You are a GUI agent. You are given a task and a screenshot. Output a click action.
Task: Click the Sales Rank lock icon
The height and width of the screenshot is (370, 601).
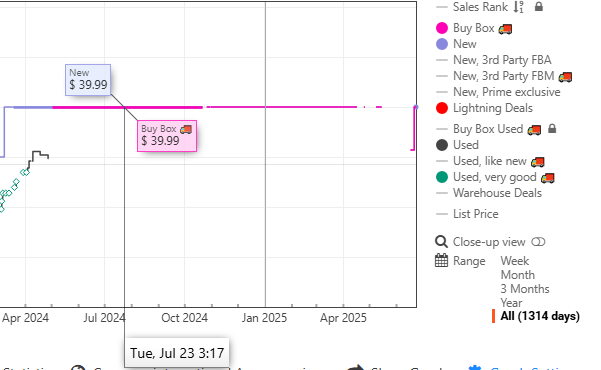point(539,7)
